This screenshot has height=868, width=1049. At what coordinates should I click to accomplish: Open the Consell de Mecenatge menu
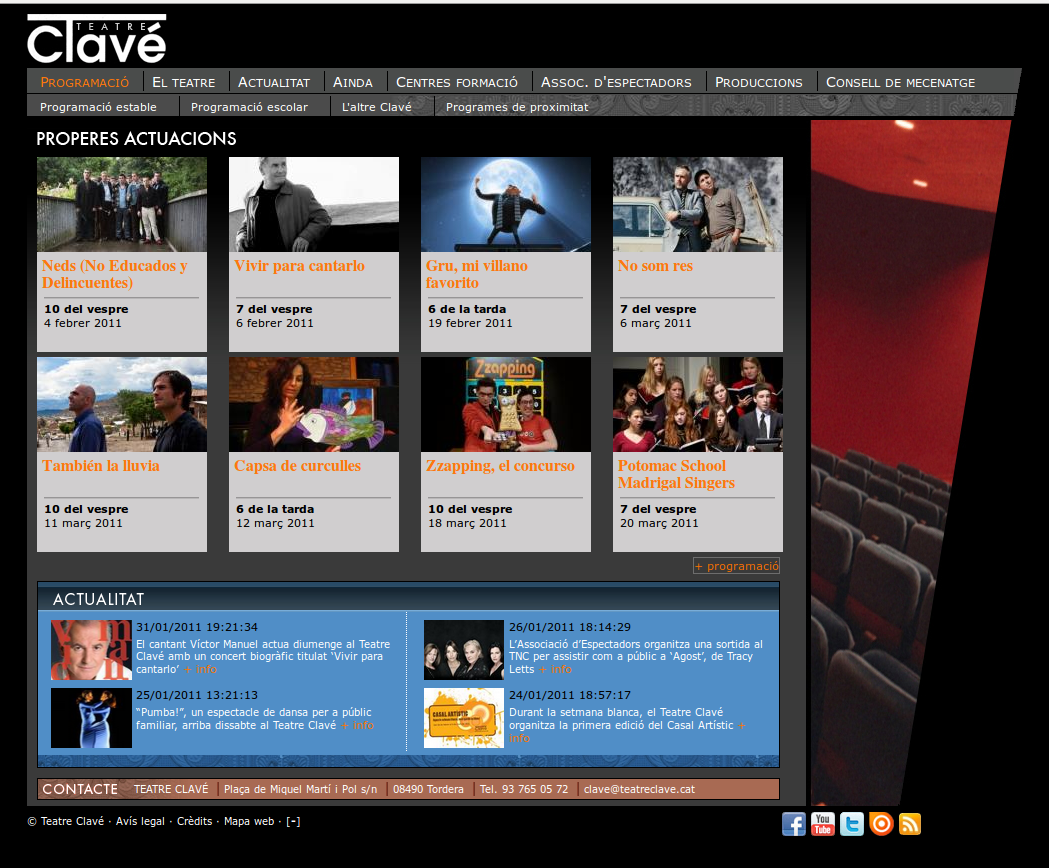[900, 82]
